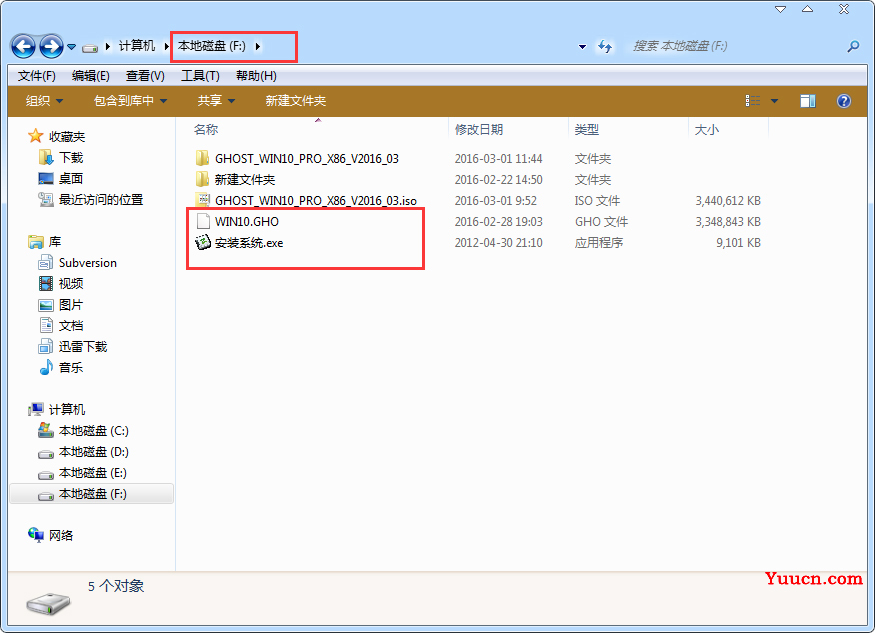Toggle the preview pane icon
Image resolution: width=875 pixels, height=633 pixels.
[x=807, y=101]
